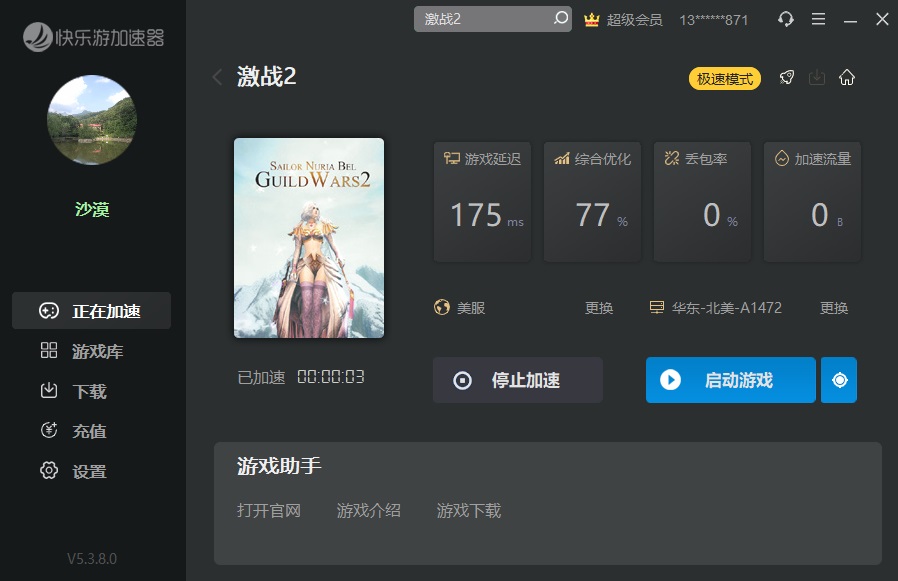Change the 美服 region via 更换
Viewport: 898px width, 581px height.
pyautogui.click(x=599, y=308)
